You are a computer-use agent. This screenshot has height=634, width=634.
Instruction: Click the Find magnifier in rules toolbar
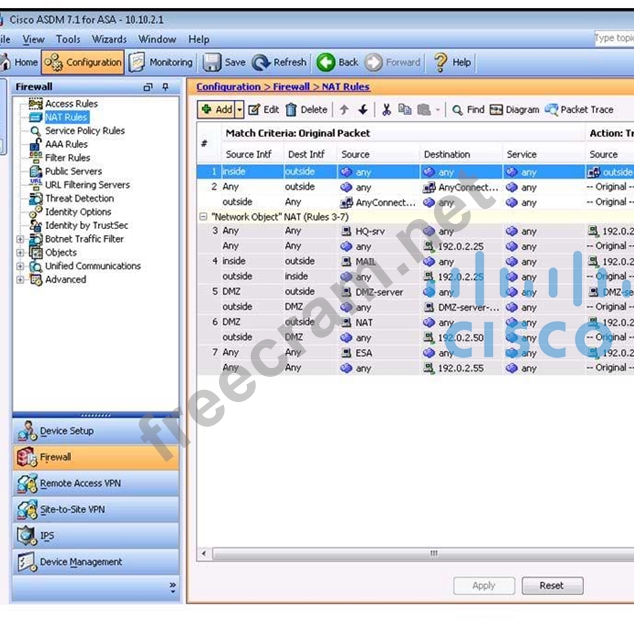[x=467, y=110]
